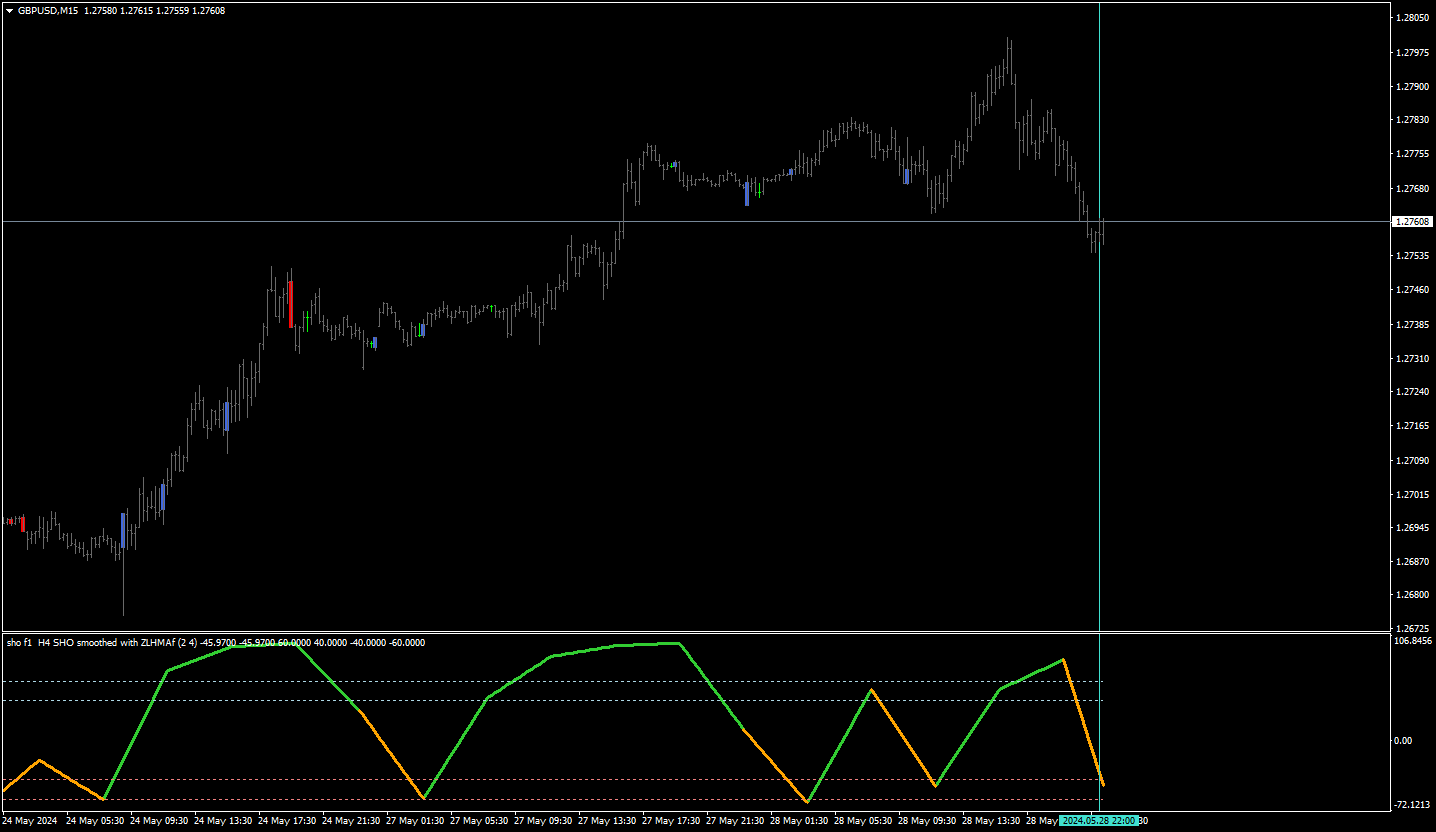Click the 106.8456 indicator scale value
1436x832 pixels.
coord(1414,641)
